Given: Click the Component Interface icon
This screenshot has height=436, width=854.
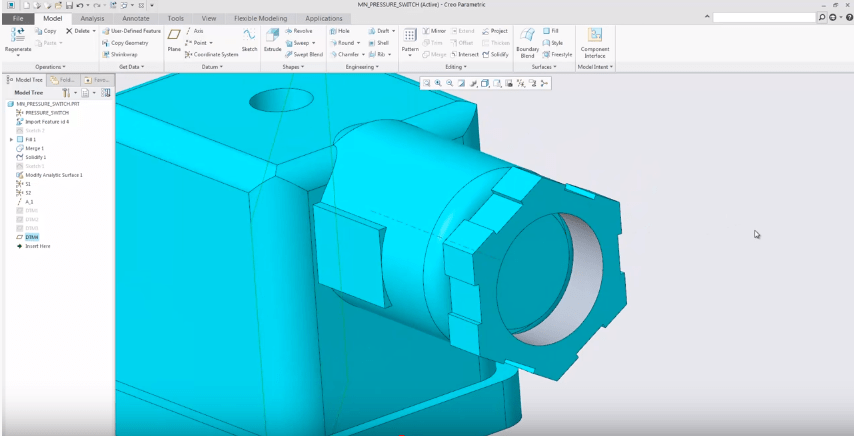Looking at the screenshot, I should pyautogui.click(x=595, y=40).
